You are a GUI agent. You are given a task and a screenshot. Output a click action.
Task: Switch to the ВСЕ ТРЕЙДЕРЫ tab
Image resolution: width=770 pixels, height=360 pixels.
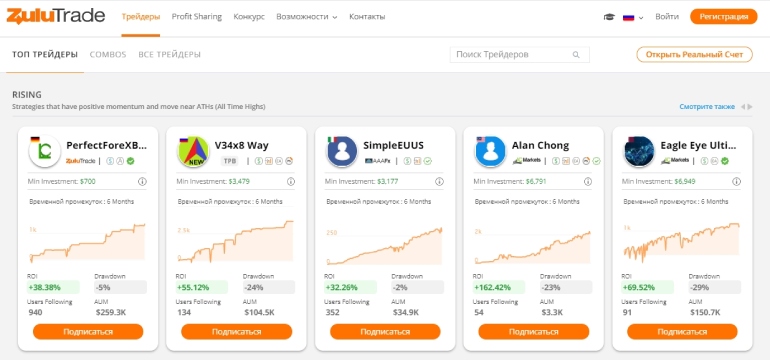point(169,55)
